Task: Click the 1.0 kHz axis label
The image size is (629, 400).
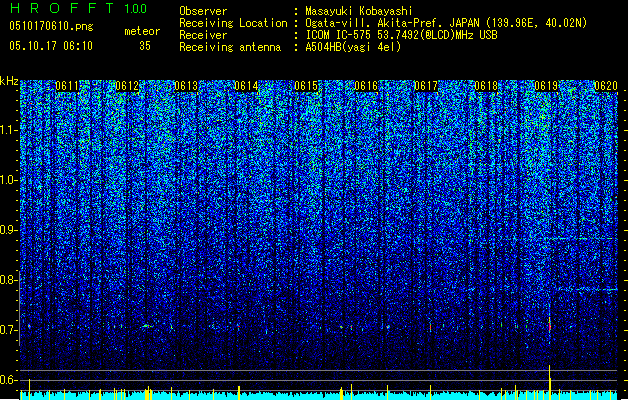Action: (x=8, y=180)
